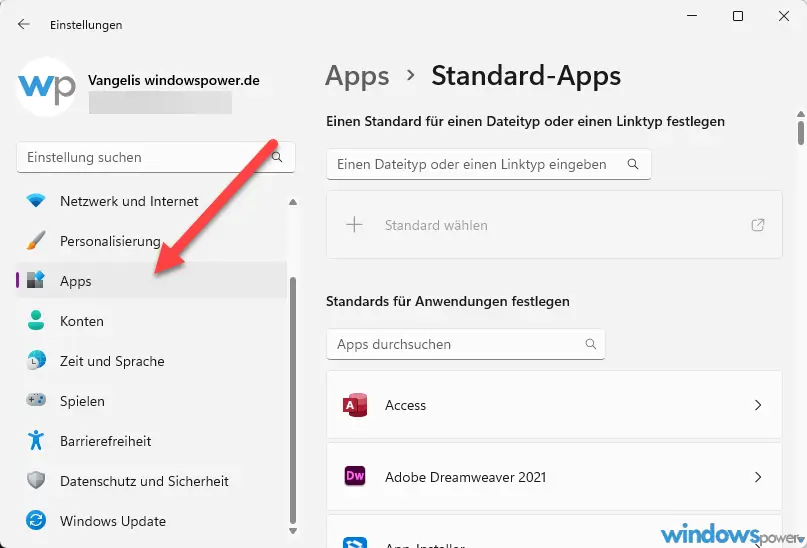The image size is (807, 548).
Task: Click the magnifier in Apps durchsuchen
Action: tap(591, 344)
